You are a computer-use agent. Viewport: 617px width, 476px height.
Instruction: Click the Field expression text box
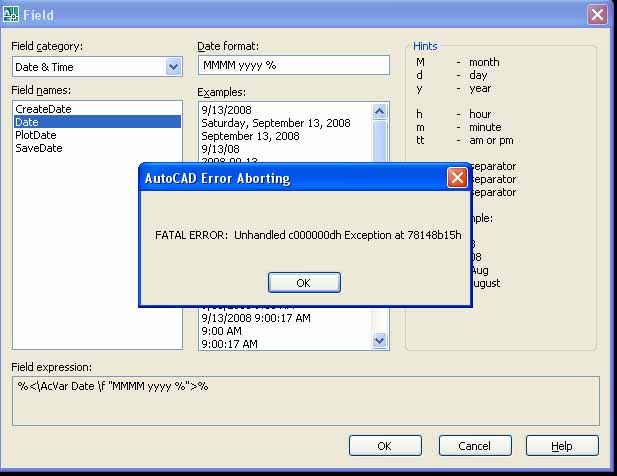click(306, 401)
